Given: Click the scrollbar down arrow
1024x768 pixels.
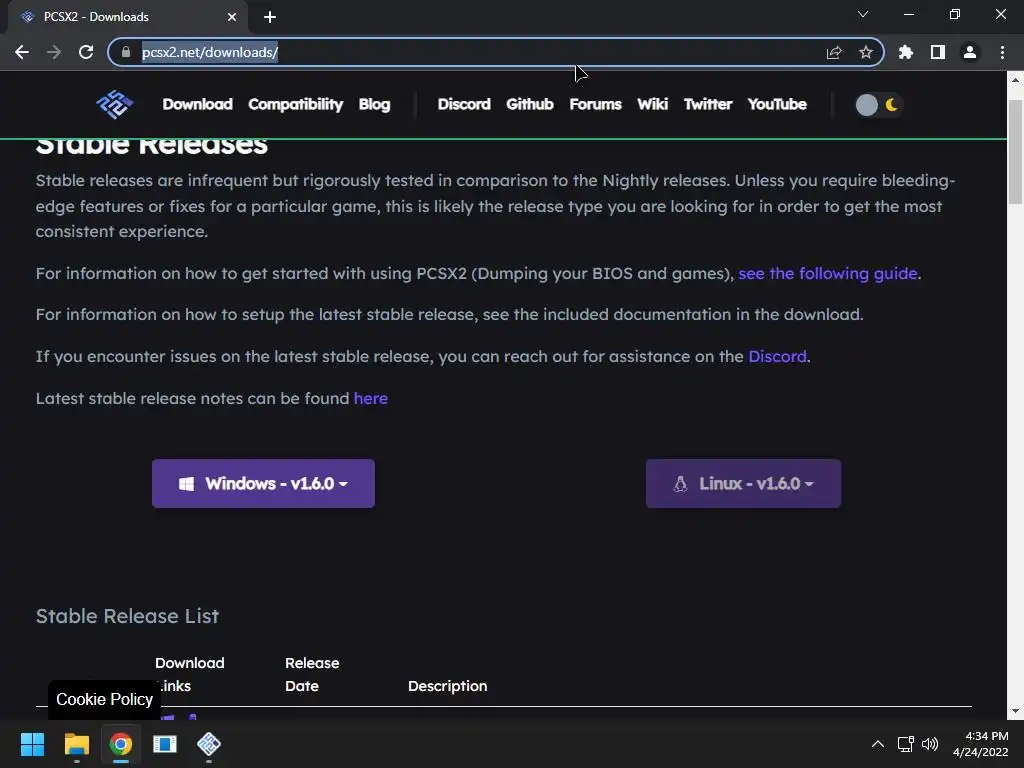Looking at the screenshot, I should (1015, 711).
